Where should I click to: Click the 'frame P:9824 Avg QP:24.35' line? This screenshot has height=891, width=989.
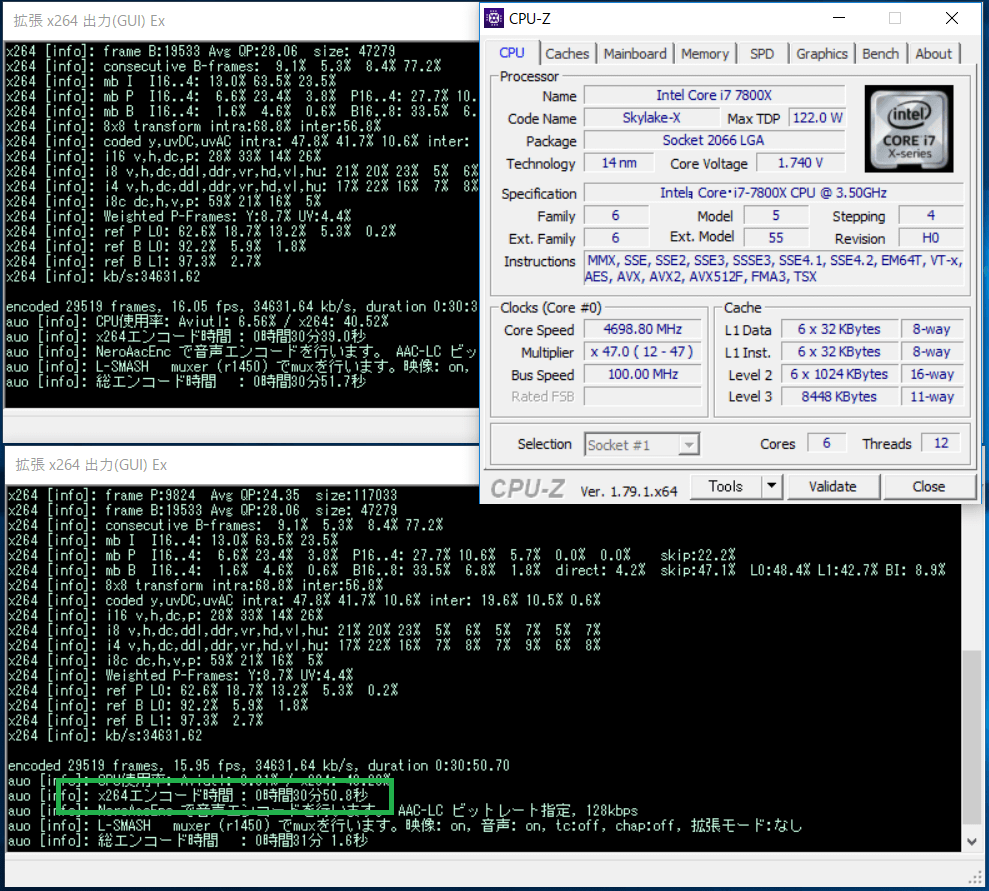pyautogui.click(x=202, y=495)
